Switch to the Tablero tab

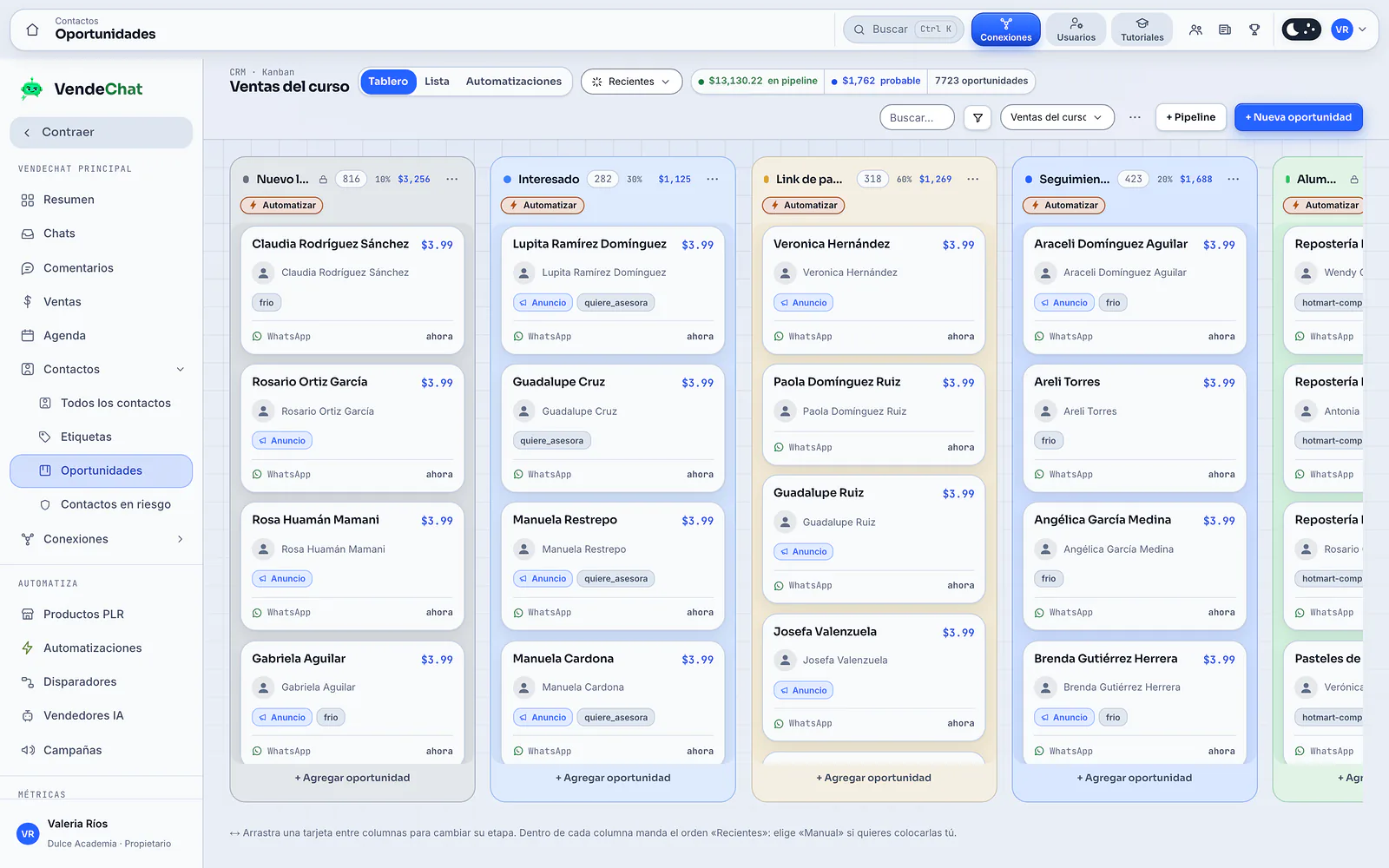pos(387,82)
